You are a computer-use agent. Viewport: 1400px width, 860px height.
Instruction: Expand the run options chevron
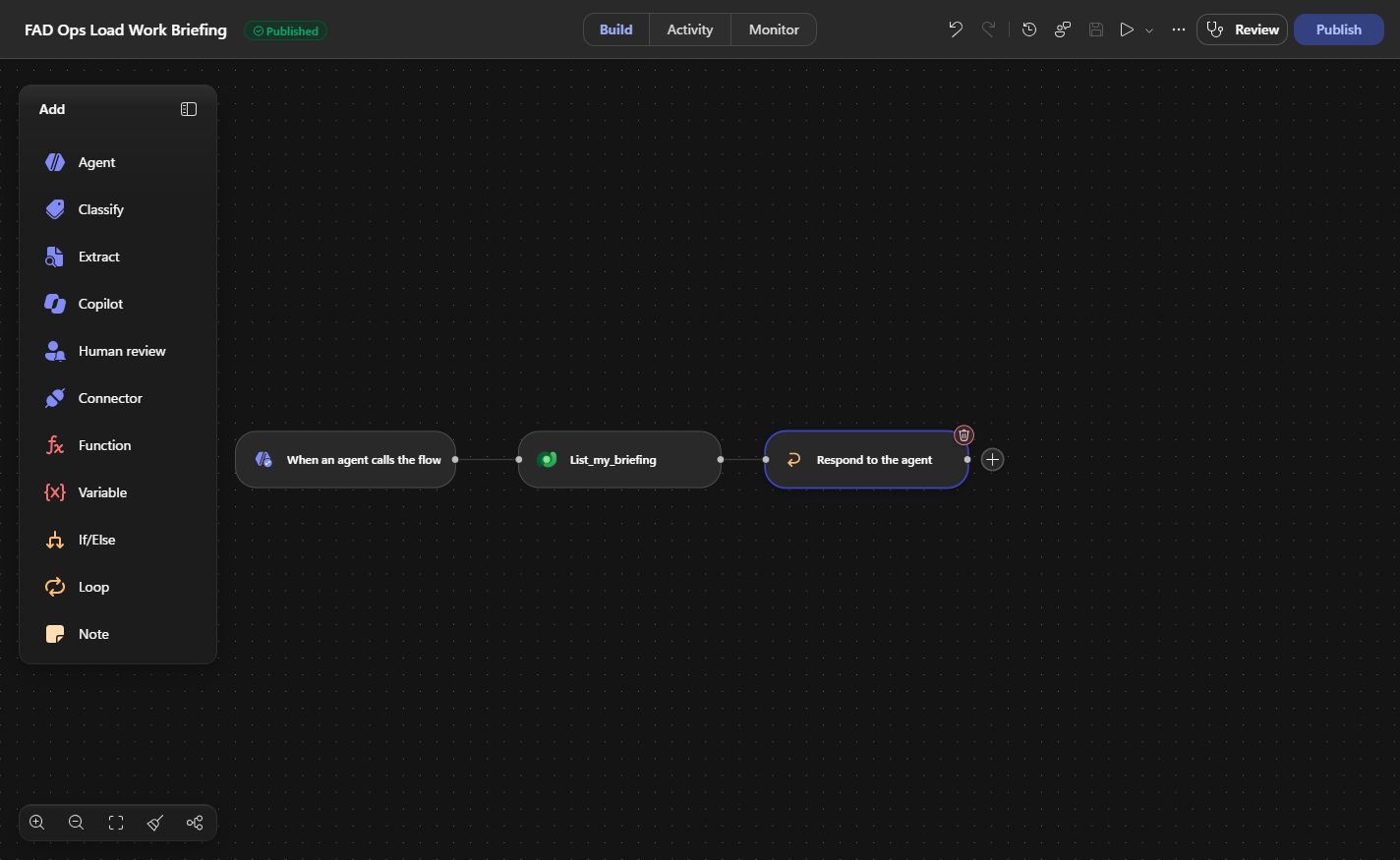(1149, 30)
